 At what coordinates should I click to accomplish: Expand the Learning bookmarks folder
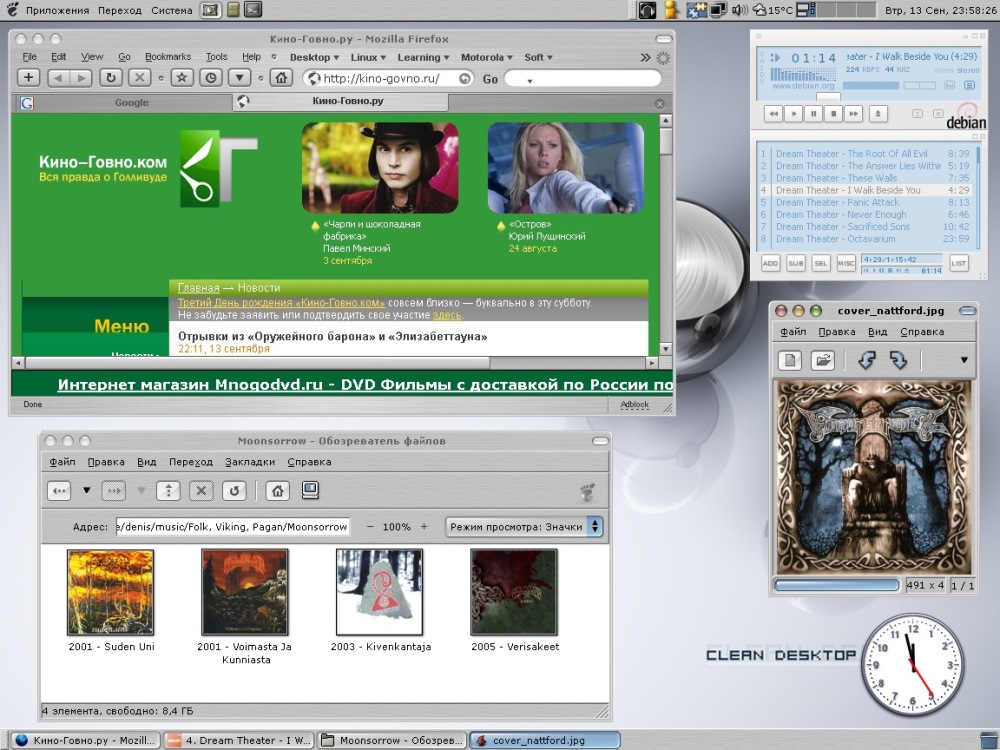tap(423, 57)
